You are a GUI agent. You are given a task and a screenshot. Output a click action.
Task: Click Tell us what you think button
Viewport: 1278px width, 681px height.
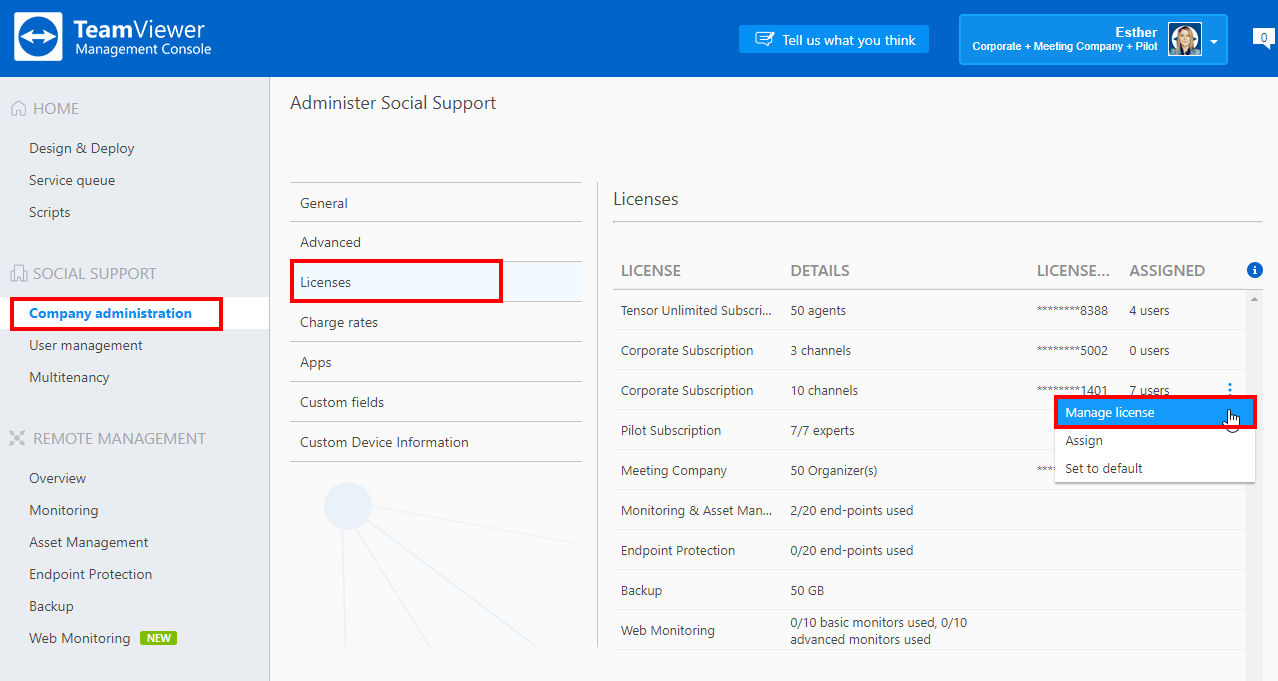[834, 39]
